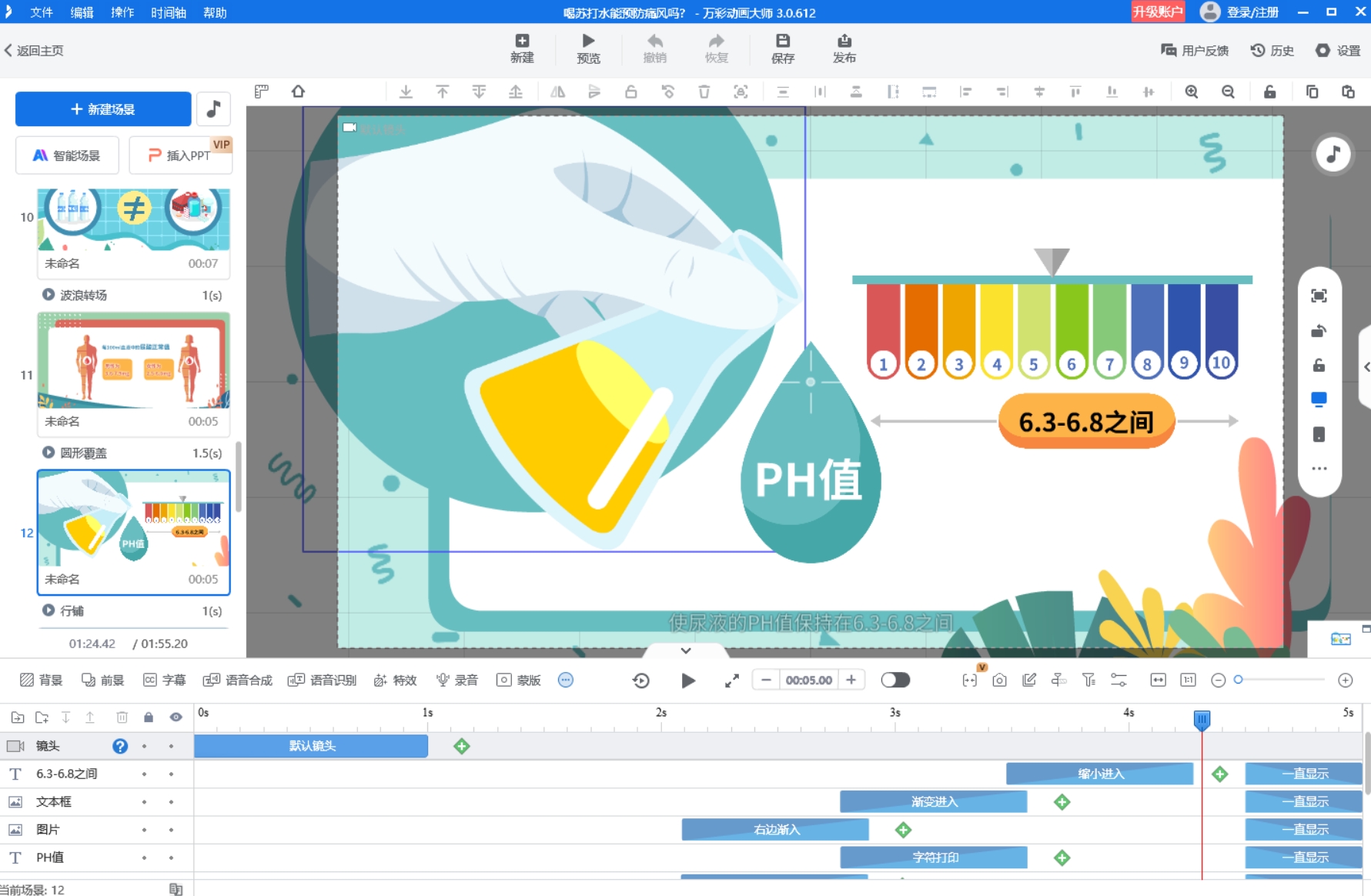
Task: Click the 保存 save icon
Action: (783, 48)
